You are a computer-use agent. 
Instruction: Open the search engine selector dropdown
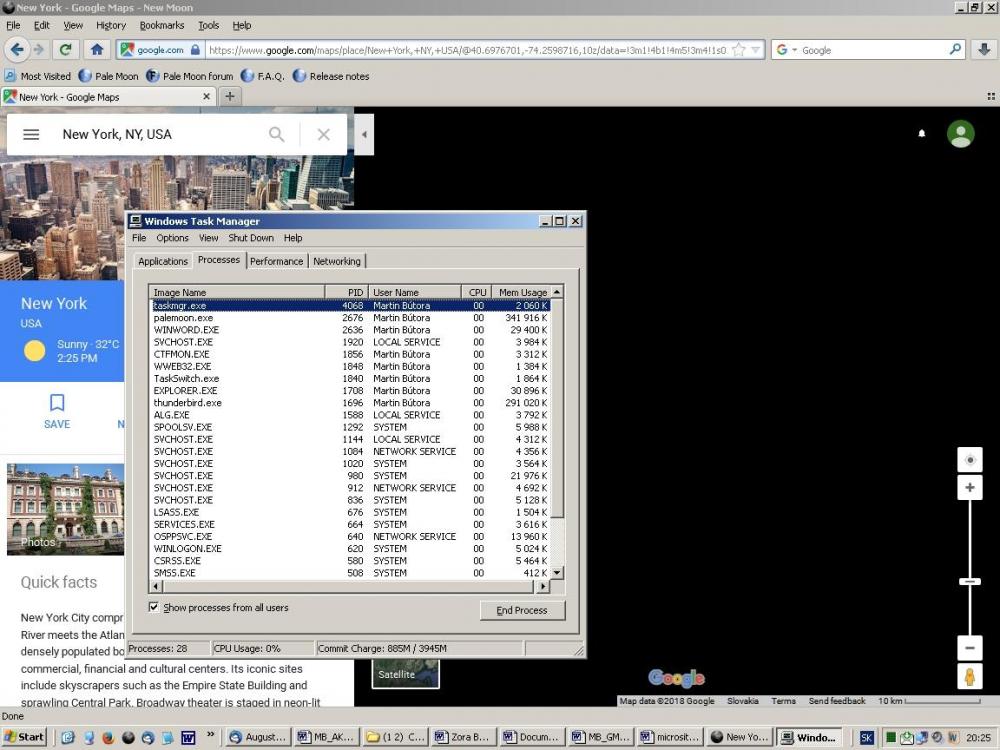click(x=788, y=50)
